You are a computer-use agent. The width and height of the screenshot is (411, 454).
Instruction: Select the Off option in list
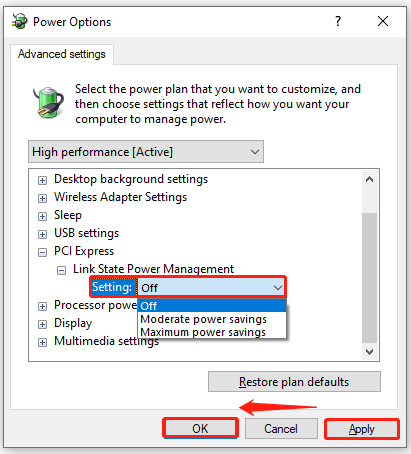click(x=212, y=306)
